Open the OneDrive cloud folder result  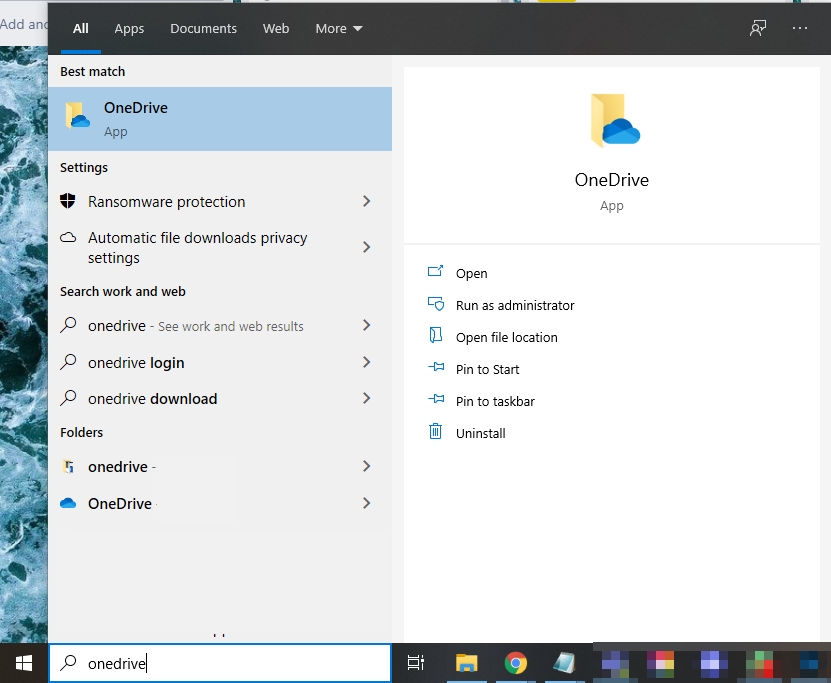pyautogui.click(x=220, y=503)
